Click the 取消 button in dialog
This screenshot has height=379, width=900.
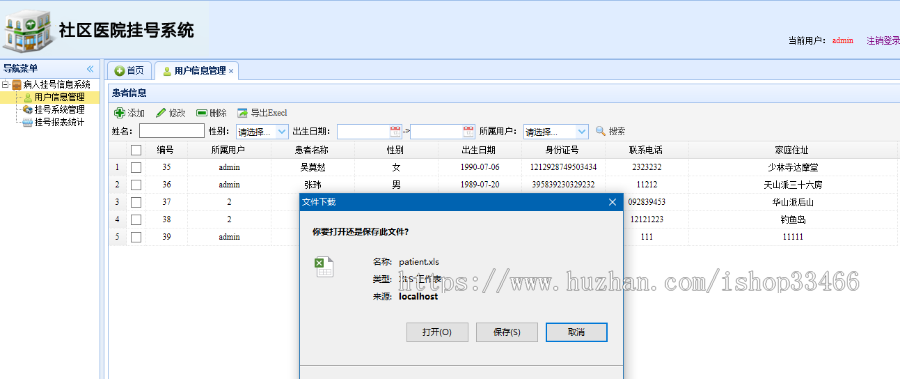(576, 332)
